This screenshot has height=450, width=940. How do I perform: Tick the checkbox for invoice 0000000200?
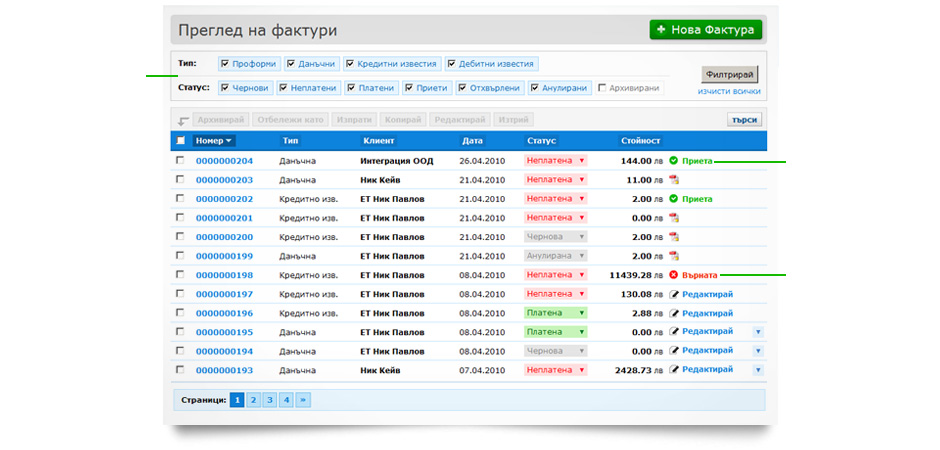[x=180, y=237]
